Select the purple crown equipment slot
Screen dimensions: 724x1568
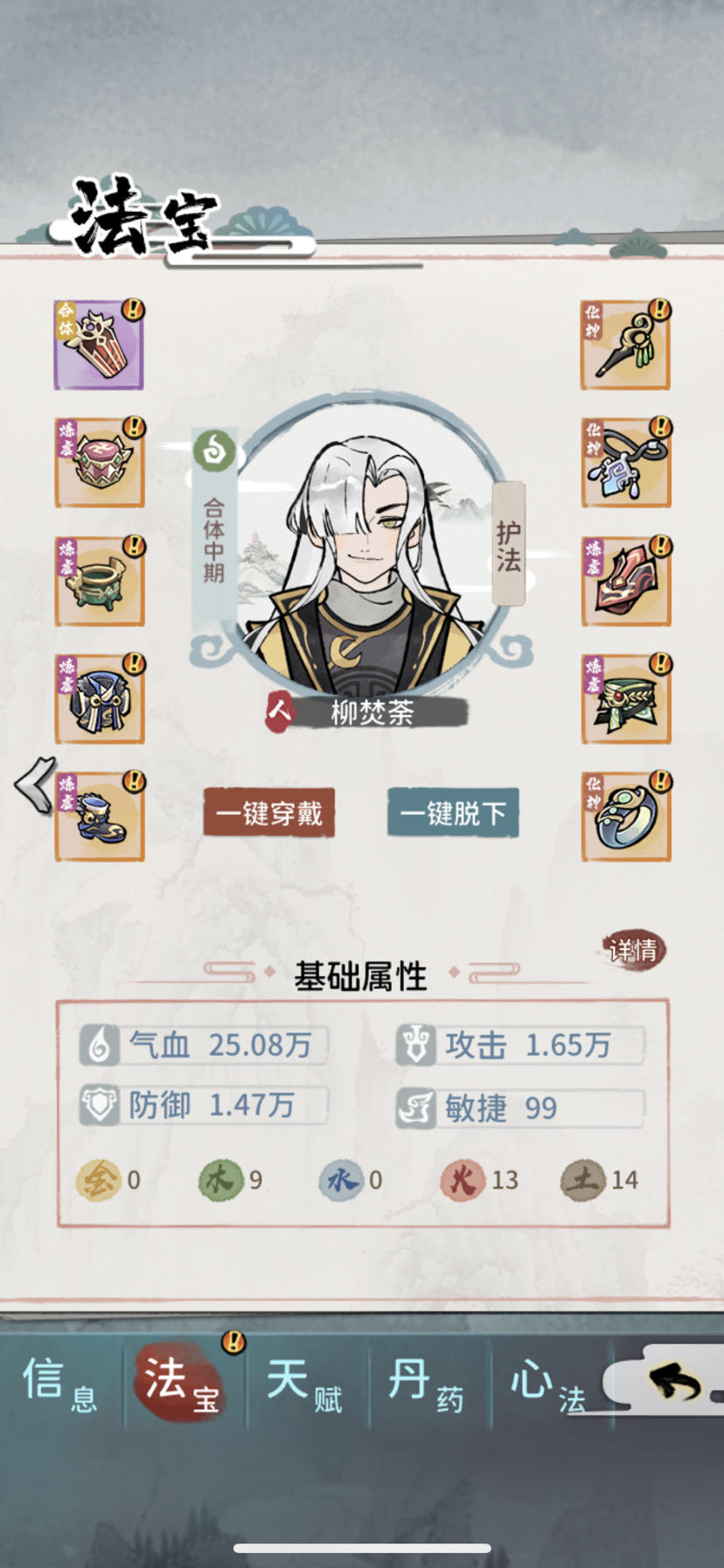pos(99,345)
